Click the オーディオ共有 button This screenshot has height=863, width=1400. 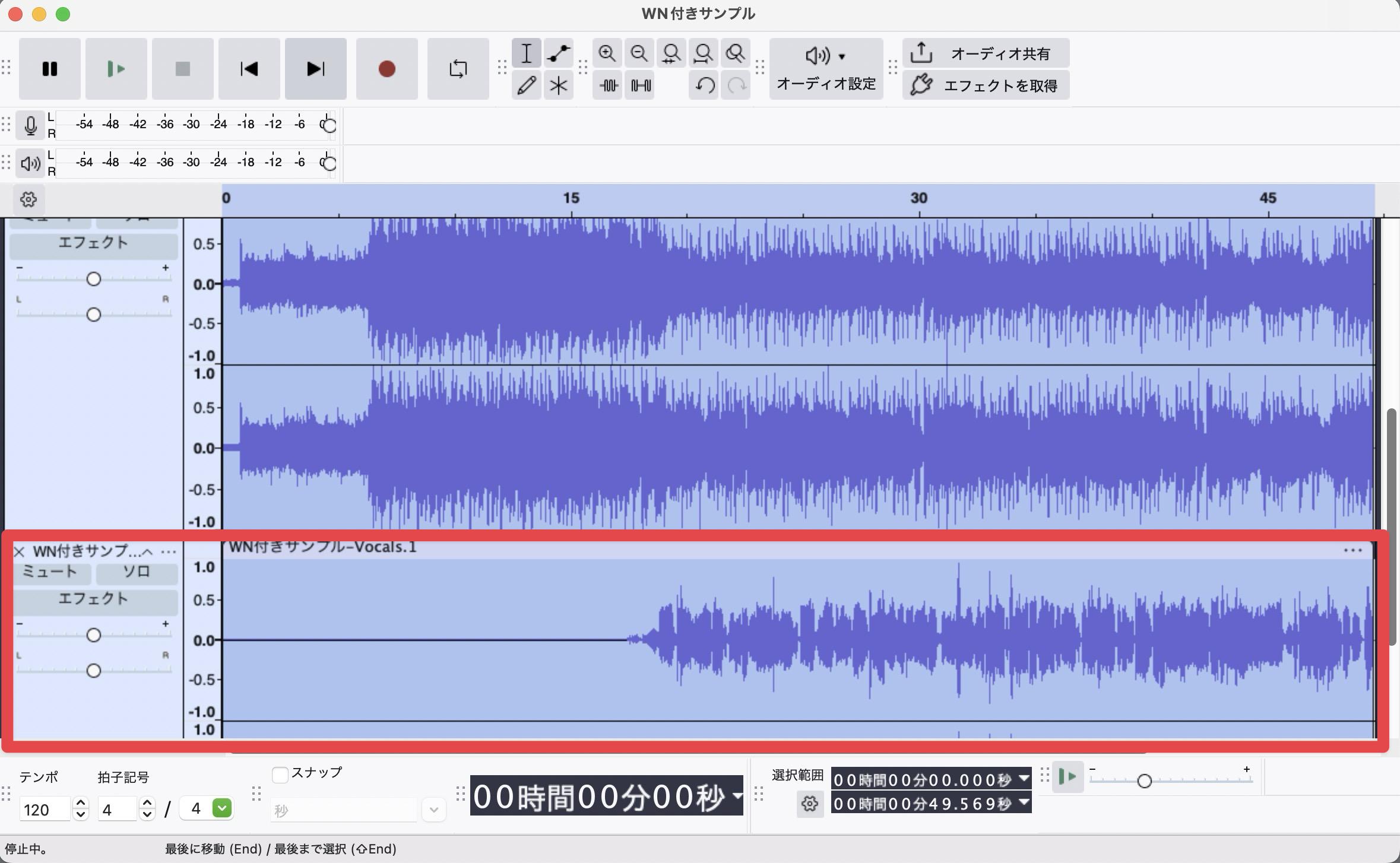[986, 53]
